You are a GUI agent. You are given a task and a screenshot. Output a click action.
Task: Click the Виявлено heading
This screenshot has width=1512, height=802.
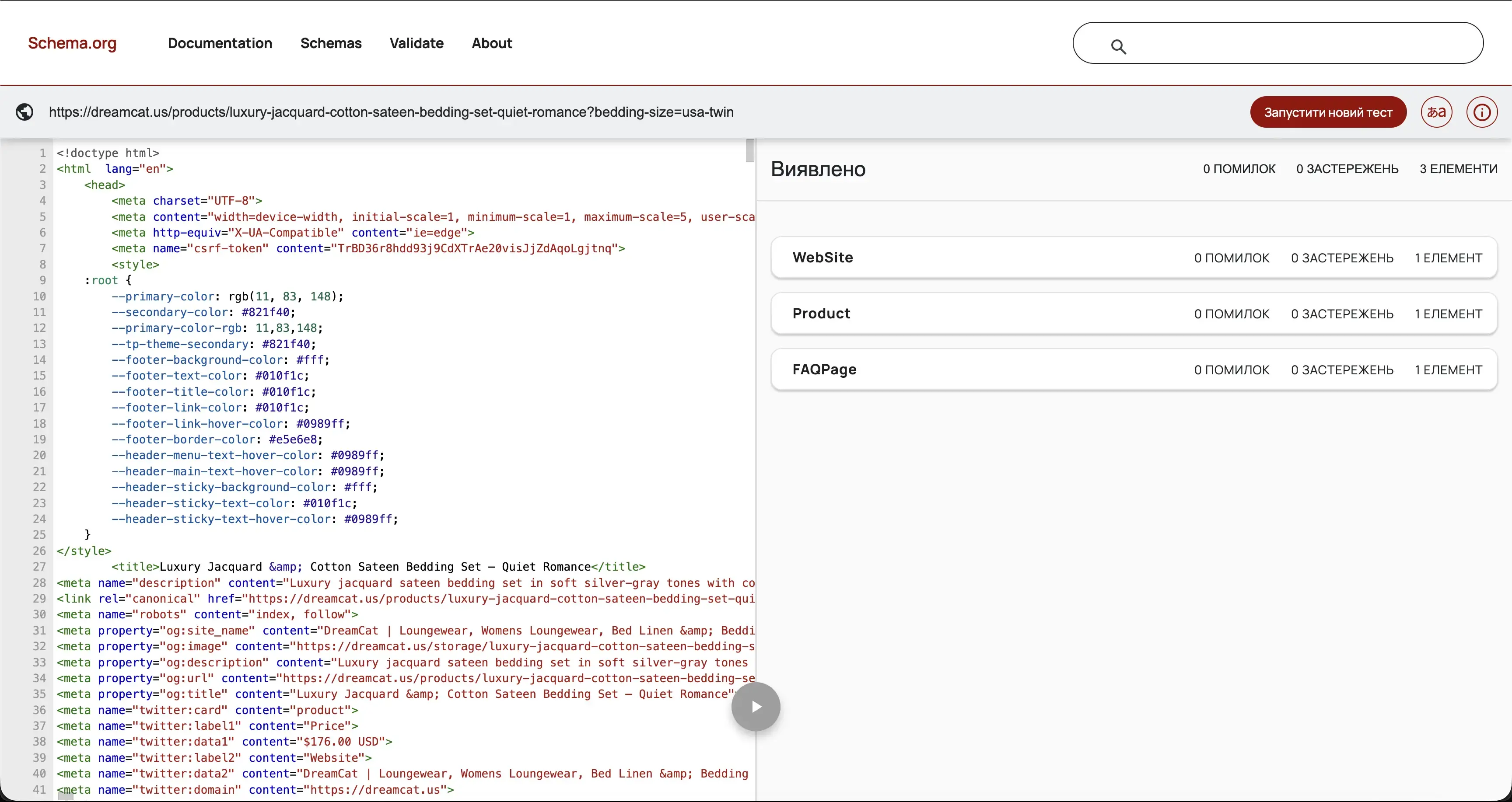tap(818, 169)
